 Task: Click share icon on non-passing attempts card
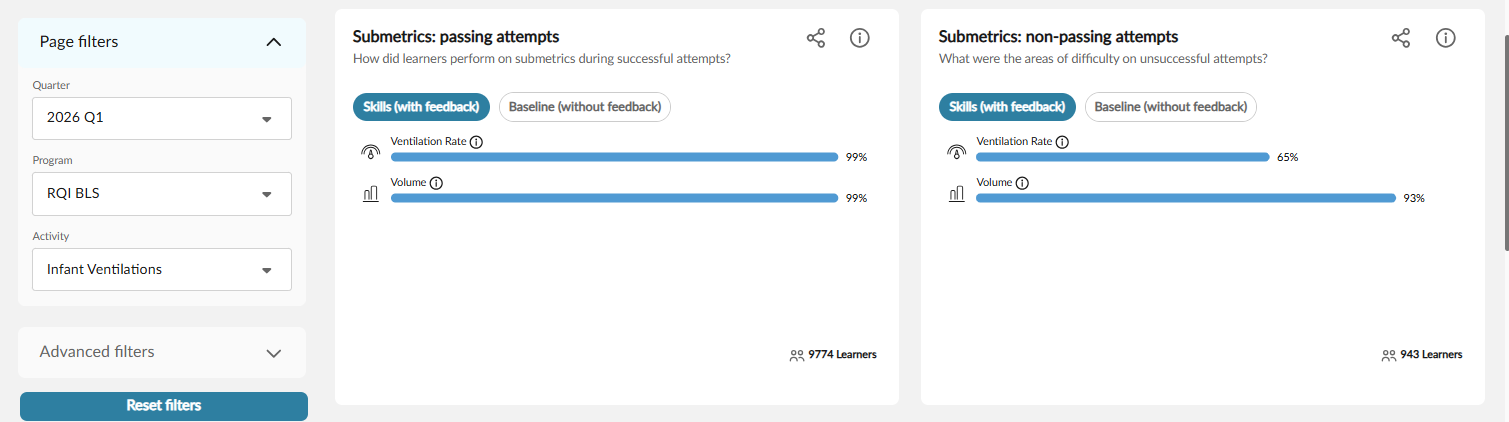1401,38
